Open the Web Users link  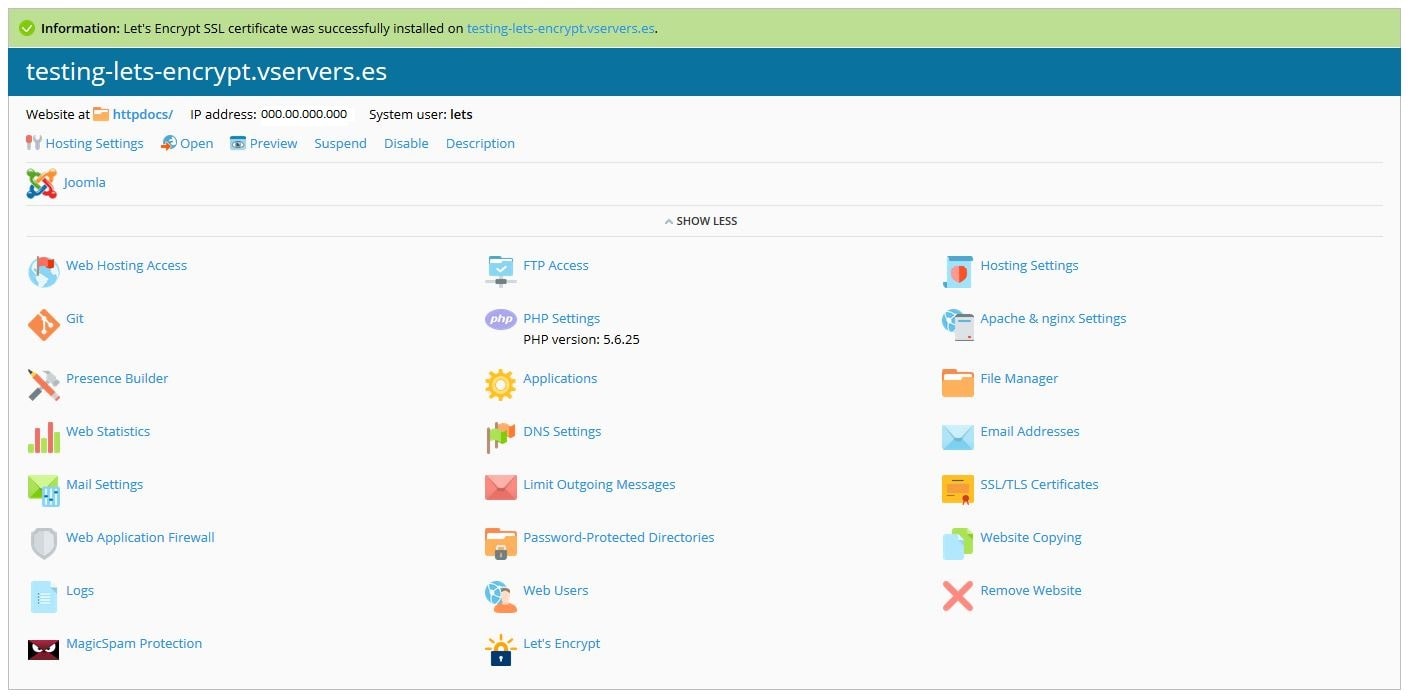pyautogui.click(x=556, y=590)
